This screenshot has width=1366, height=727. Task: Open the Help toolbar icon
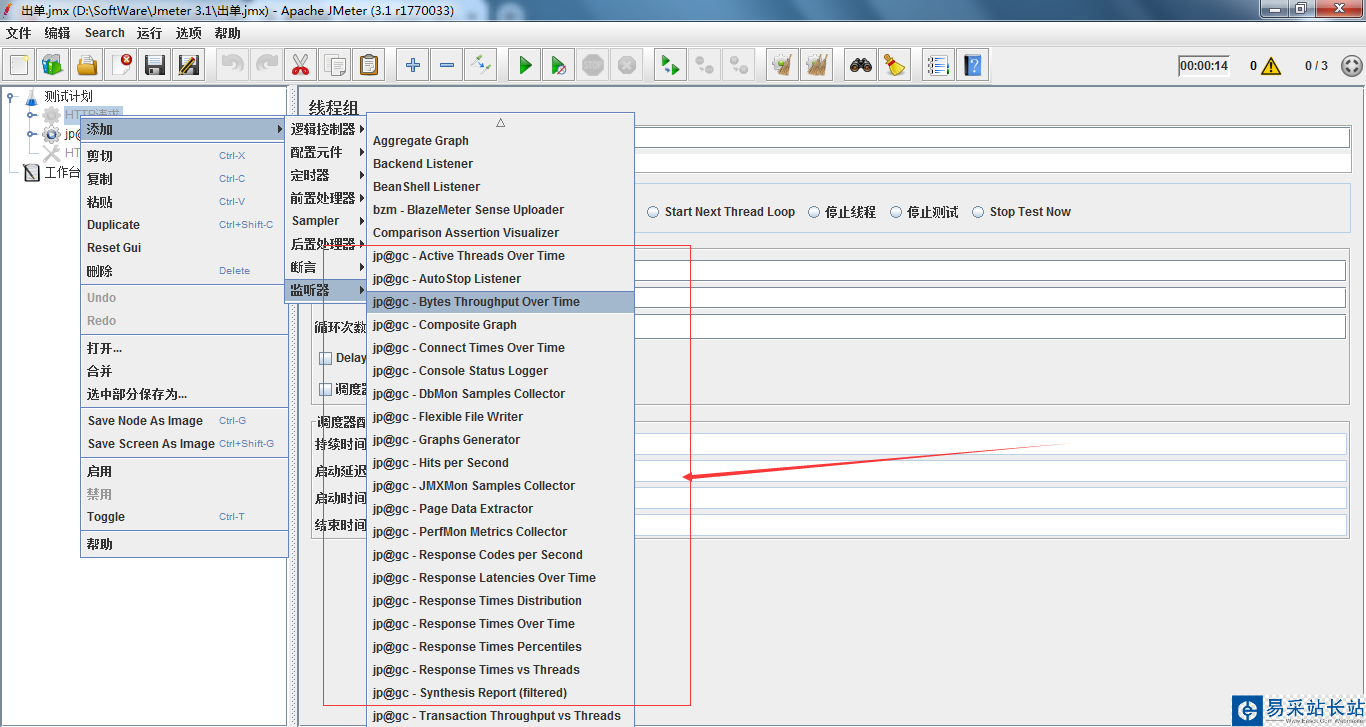click(x=972, y=66)
